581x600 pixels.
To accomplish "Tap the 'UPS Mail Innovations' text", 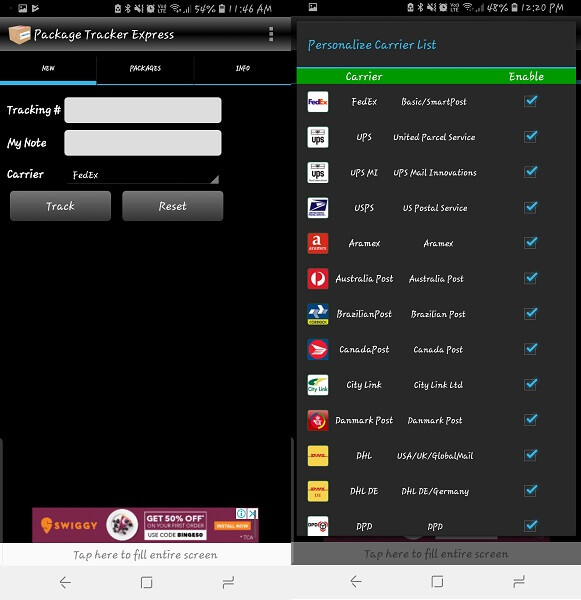I will point(435,173).
